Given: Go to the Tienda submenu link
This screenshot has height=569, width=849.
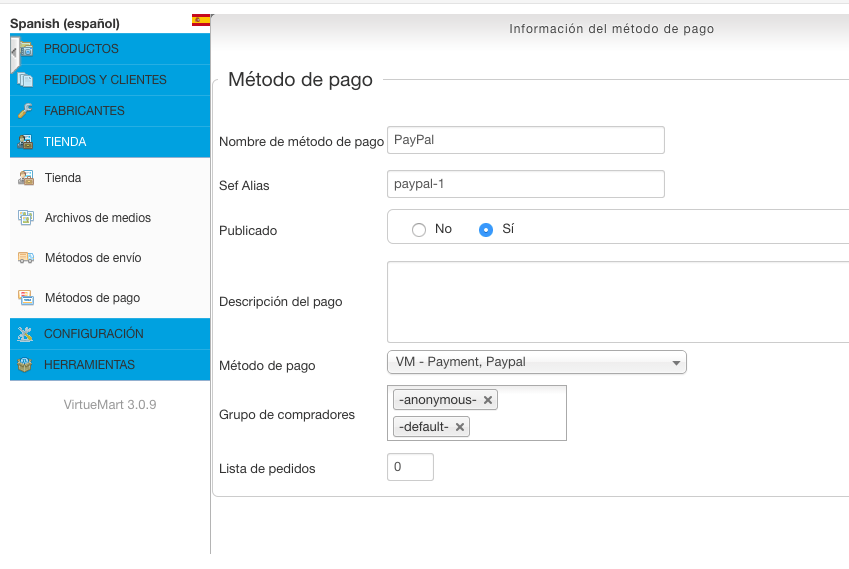Looking at the screenshot, I should coord(63,178).
